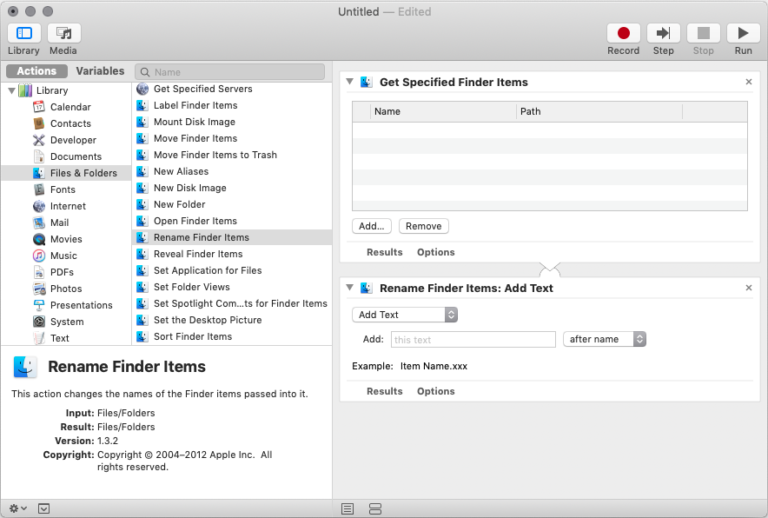The image size is (768, 518).
Task: Click the Add... button
Action: (x=371, y=226)
